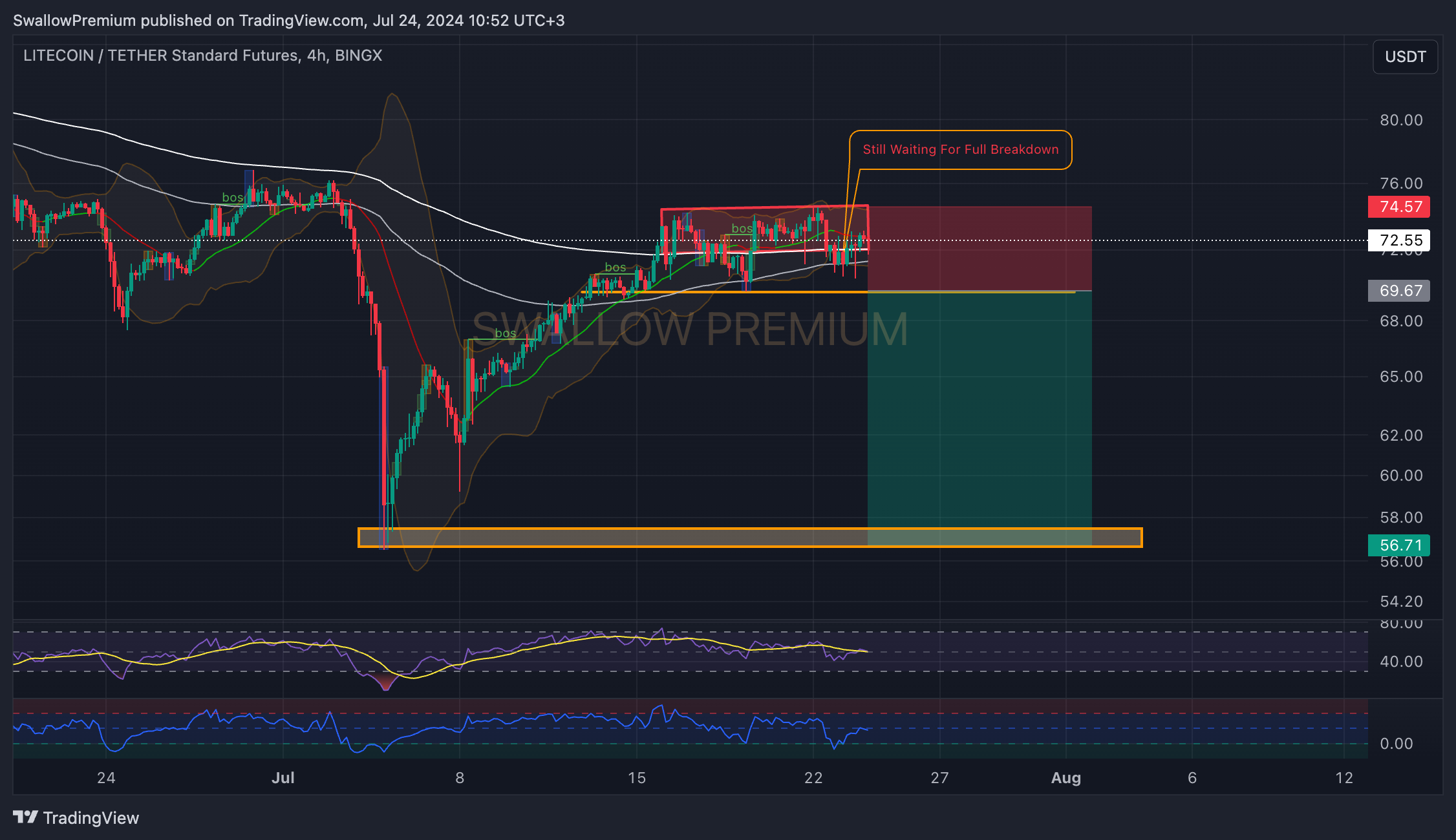Click the 0.00 label on the bottom oscillator
This screenshot has height=840, width=1456.
[x=1397, y=744]
